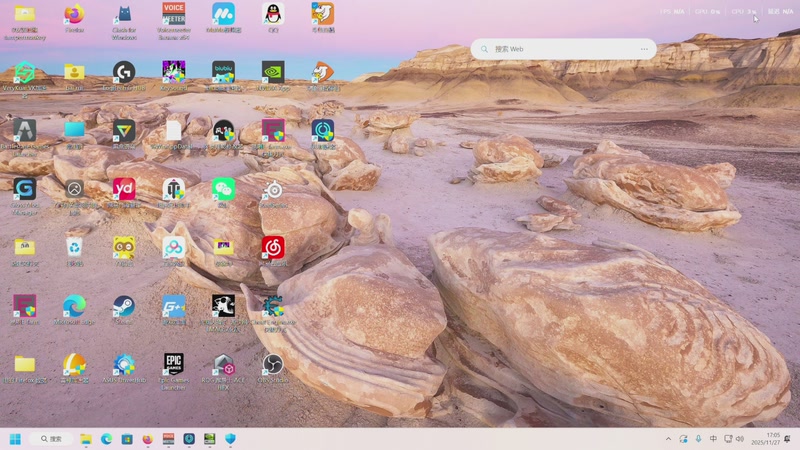
Task: Open the NetEase Cloud Music icon
Action: tap(273, 251)
